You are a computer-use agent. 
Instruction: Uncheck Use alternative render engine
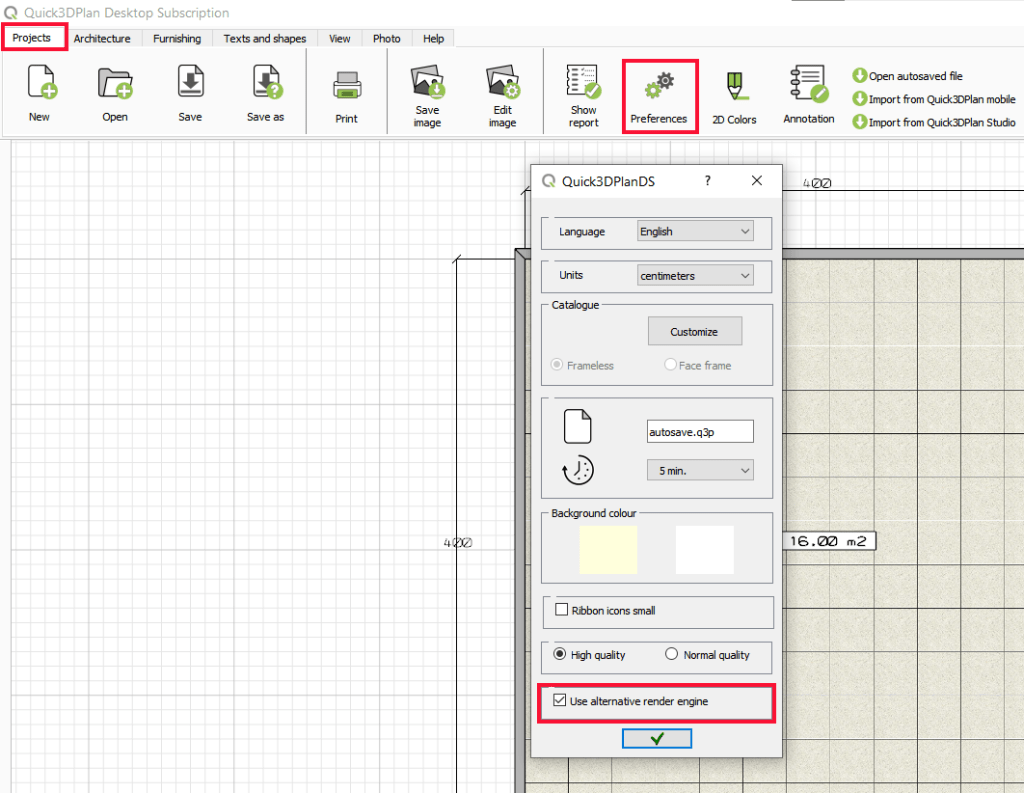coord(560,700)
